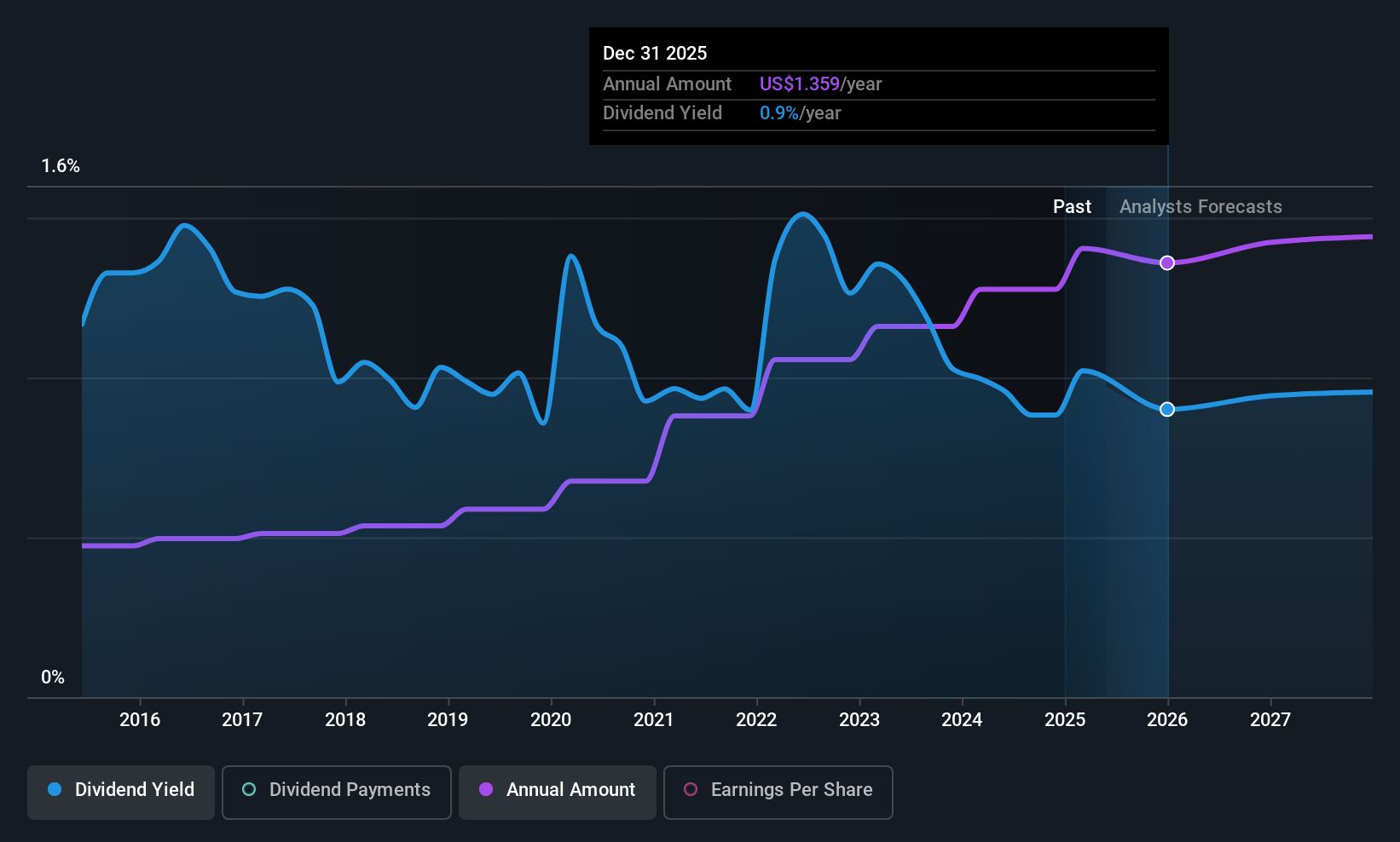The image size is (1400, 842).
Task: Select the 2017 axis label
Action: point(242,720)
